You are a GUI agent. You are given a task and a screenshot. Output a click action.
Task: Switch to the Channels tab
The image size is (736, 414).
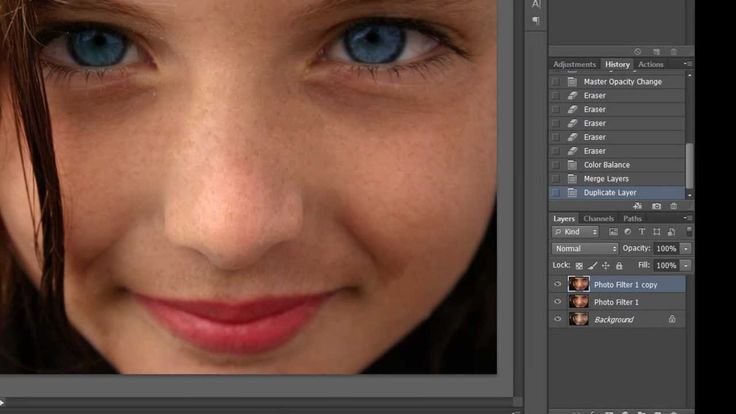coord(598,218)
